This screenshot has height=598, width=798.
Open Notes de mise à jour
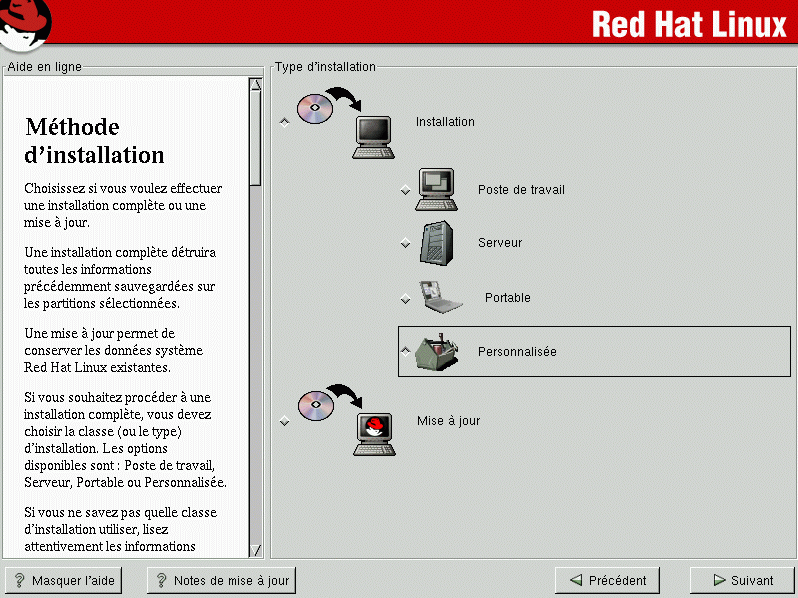[220, 580]
